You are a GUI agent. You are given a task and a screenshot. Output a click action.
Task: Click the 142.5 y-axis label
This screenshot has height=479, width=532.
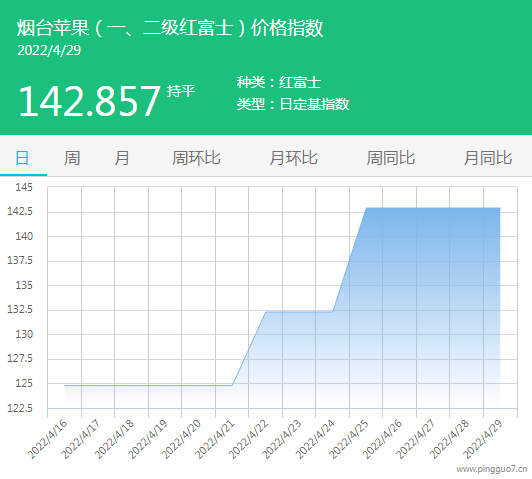[20, 212]
